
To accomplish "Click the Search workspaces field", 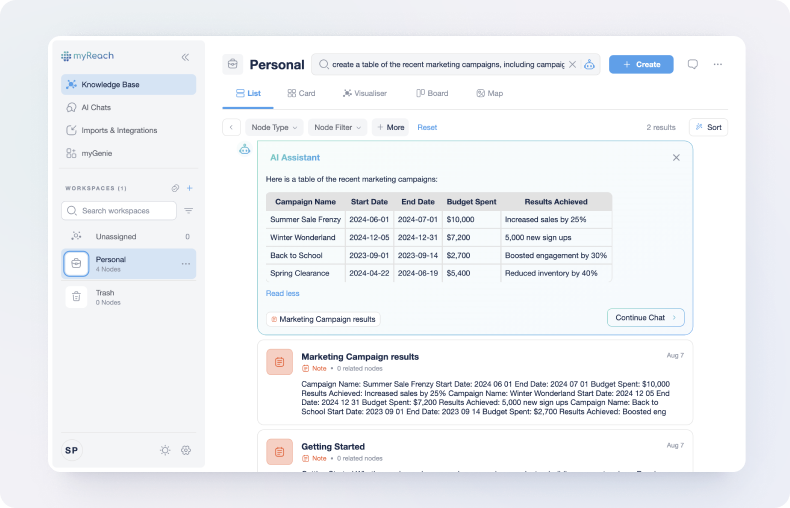I will [120, 211].
